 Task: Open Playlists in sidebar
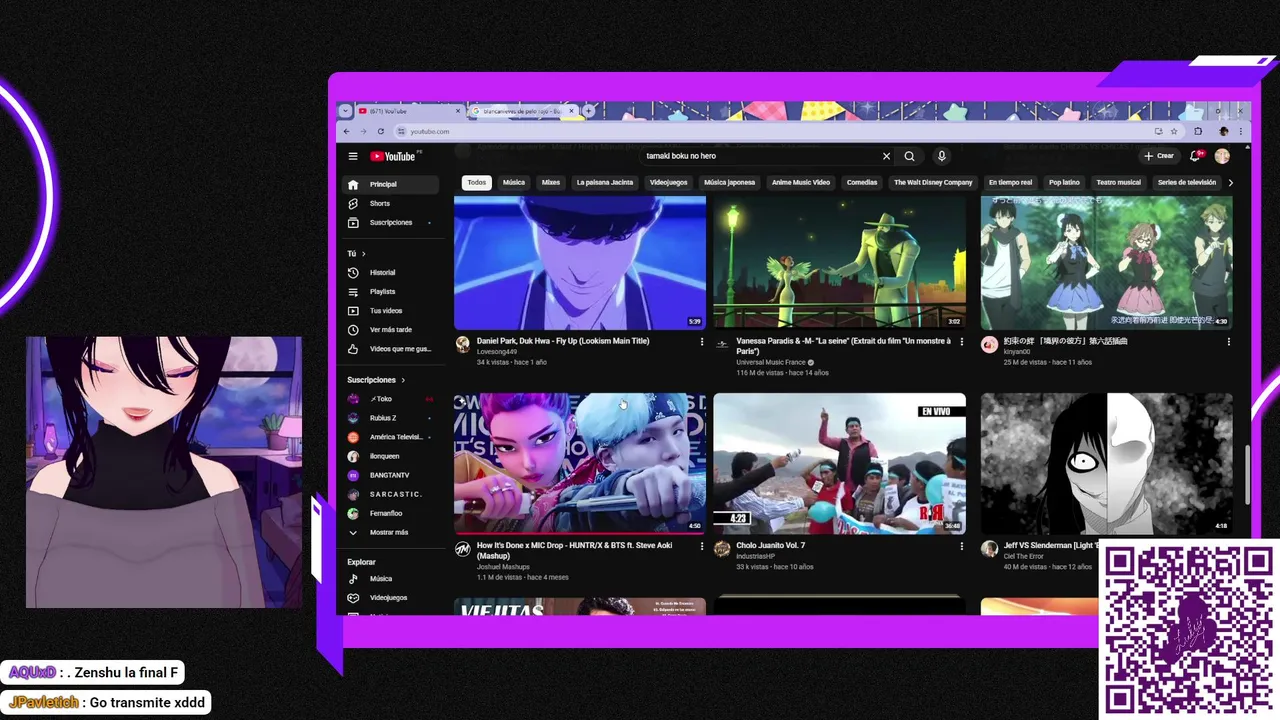coord(390,291)
